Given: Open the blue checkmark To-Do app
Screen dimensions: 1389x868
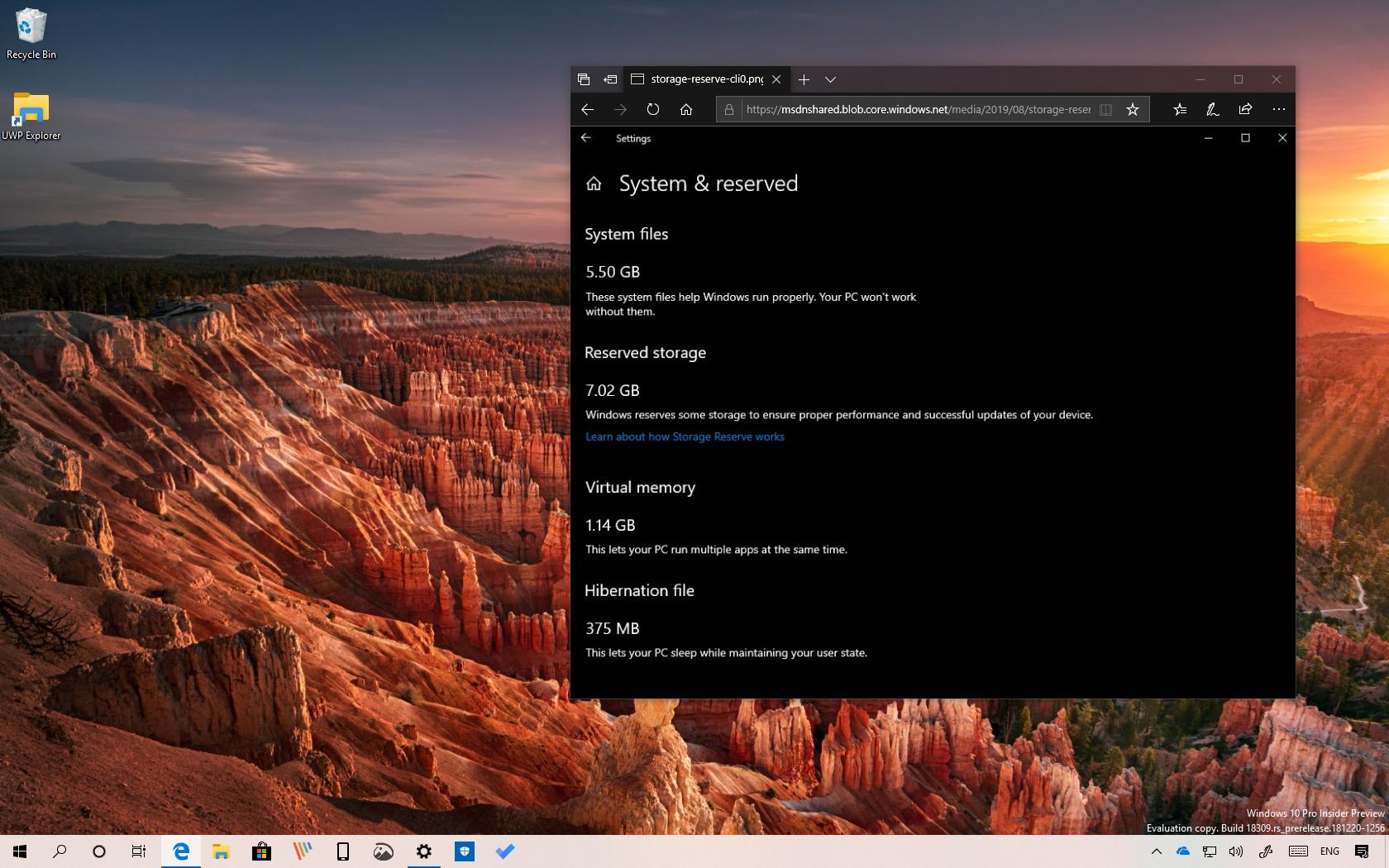Looking at the screenshot, I should coord(504,851).
